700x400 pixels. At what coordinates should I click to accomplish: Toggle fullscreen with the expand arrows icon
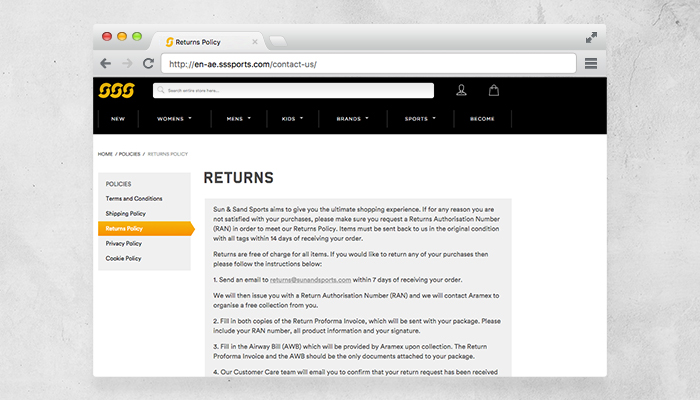tap(591, 37)
